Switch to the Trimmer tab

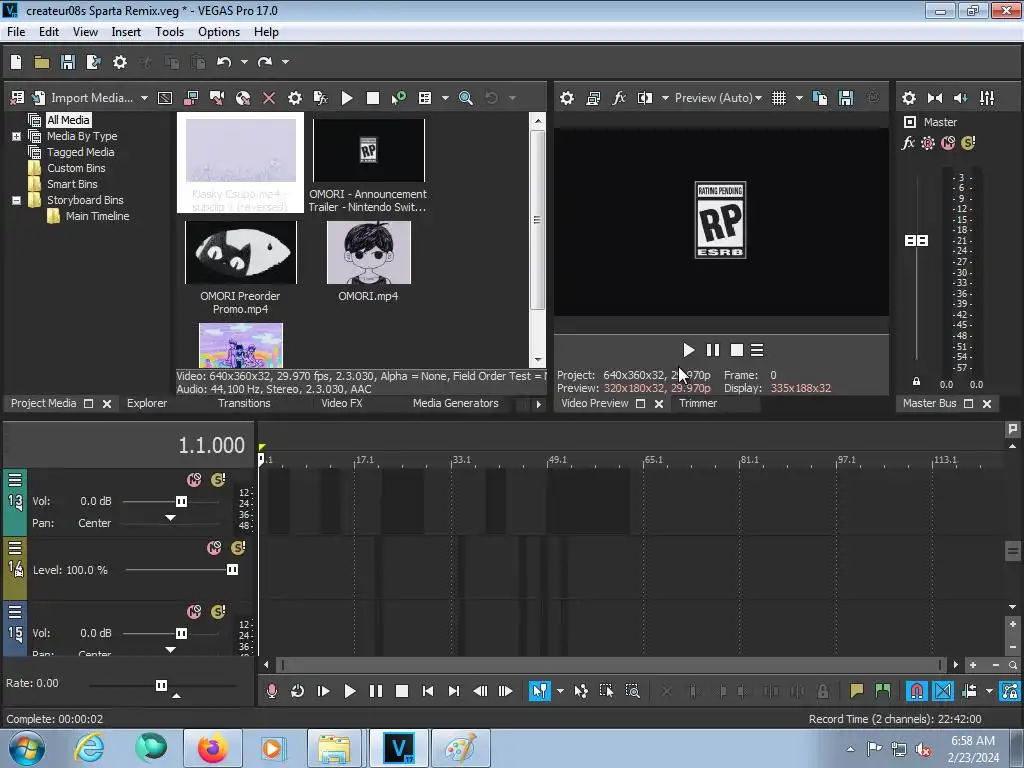[x=698, y=403]
